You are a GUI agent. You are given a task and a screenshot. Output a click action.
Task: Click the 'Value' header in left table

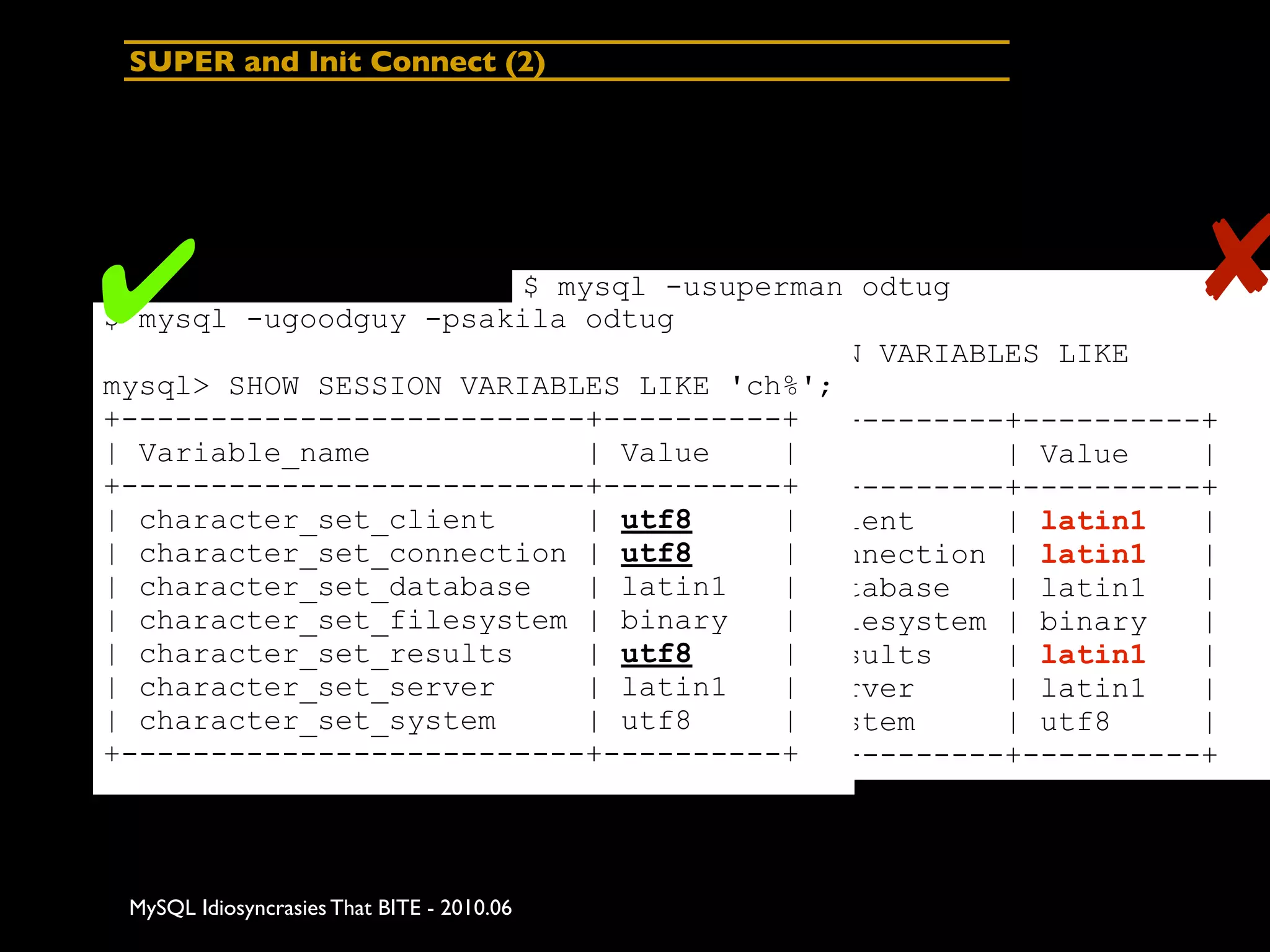(x=665, y=454)
